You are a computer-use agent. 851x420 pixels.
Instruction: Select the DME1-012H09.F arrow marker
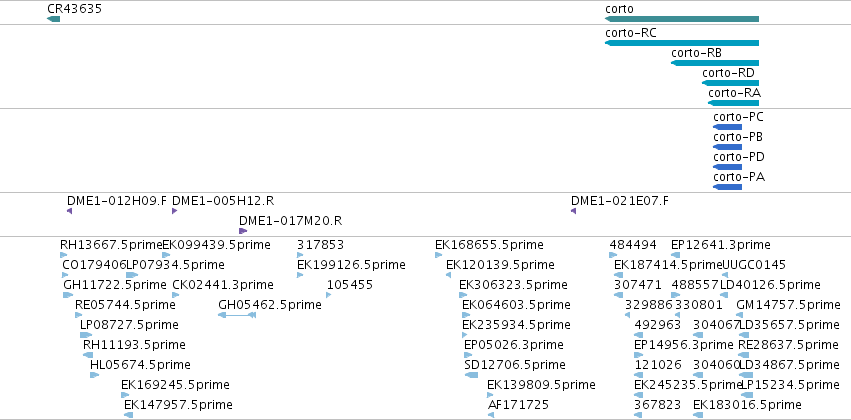pyautogui.click(x=69, y=211)
